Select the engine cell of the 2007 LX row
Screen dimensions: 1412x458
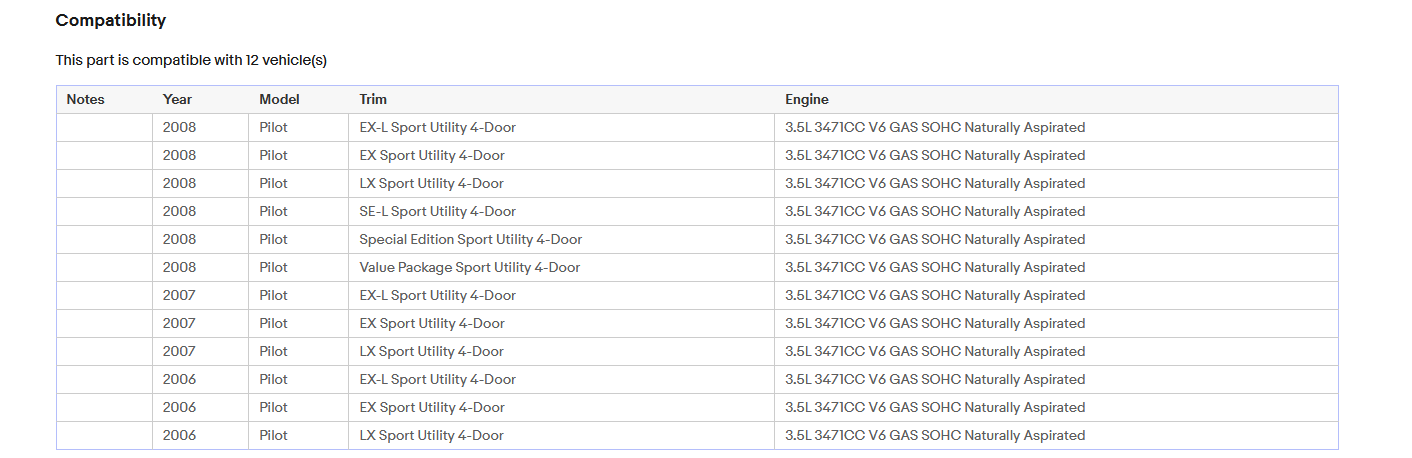pos(1056,351)
